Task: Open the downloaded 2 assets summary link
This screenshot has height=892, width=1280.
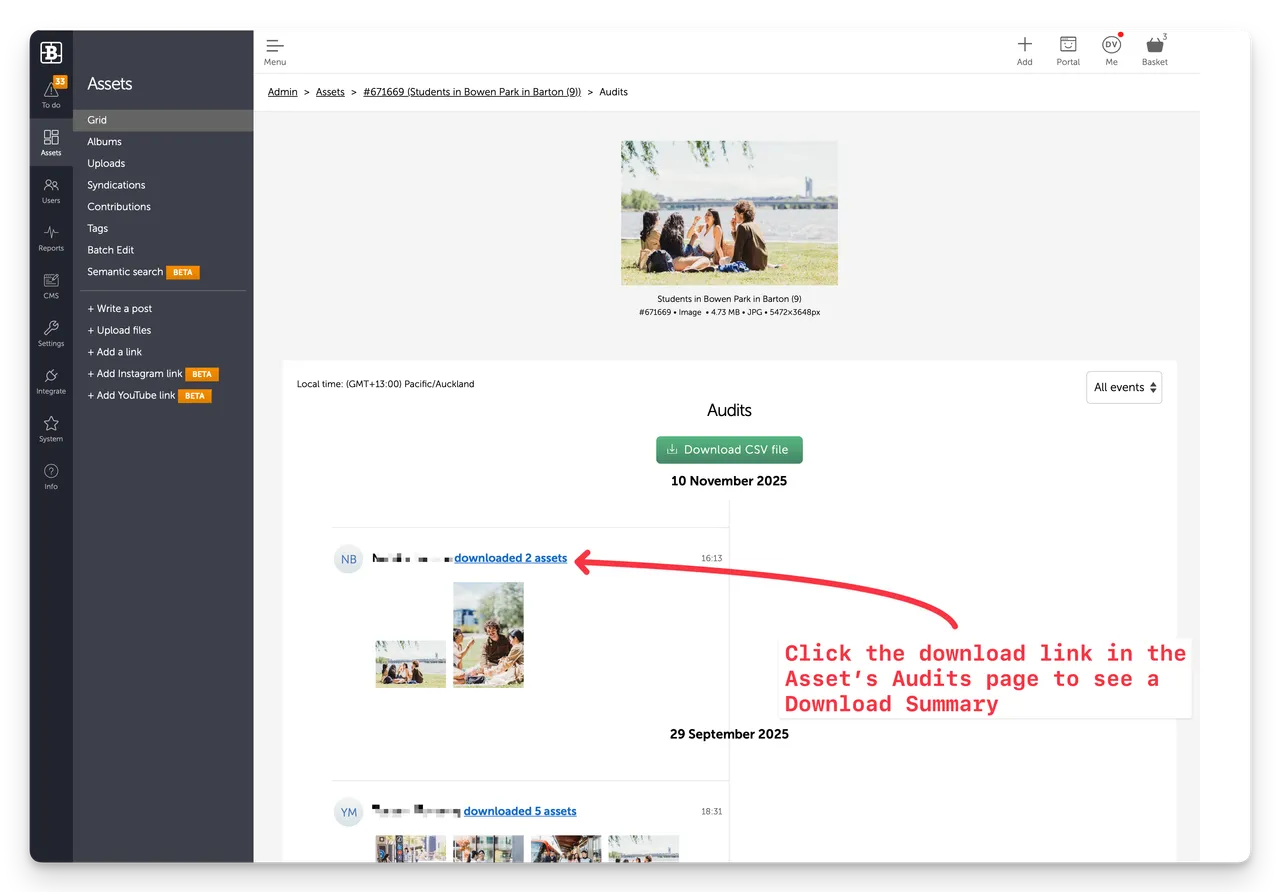Action: tap(511, 558)
